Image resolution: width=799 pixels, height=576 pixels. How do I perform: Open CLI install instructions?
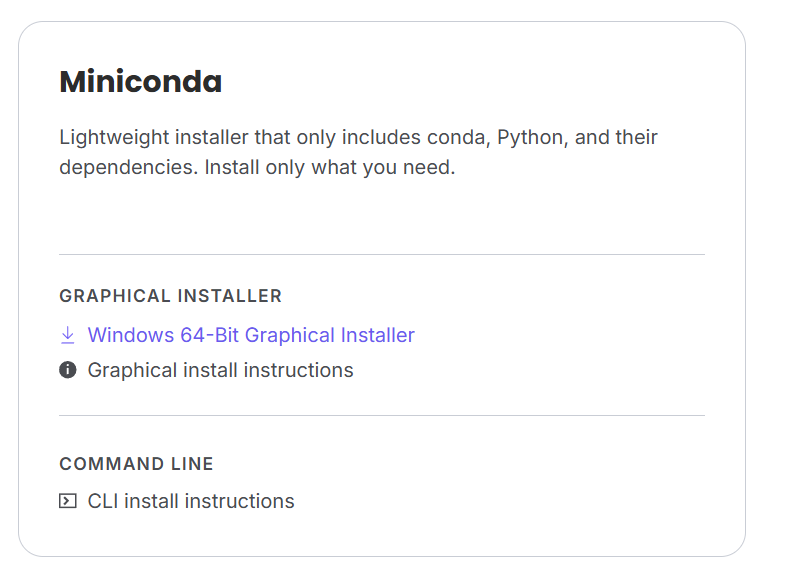coord(191,502)
